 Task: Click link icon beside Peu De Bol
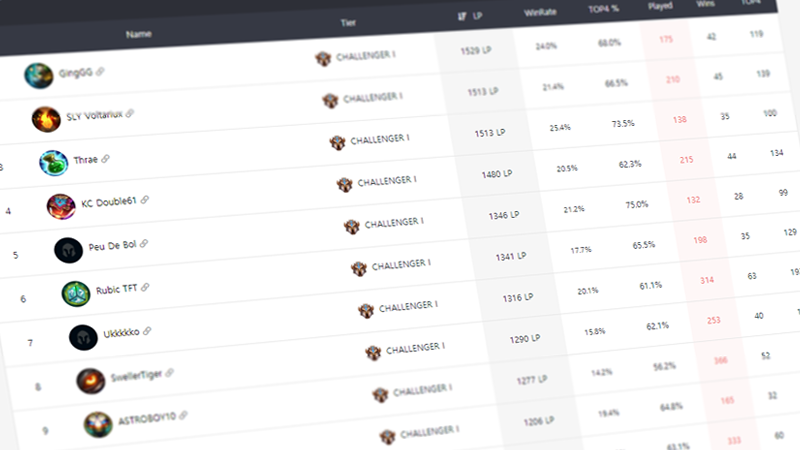point(144,243)
